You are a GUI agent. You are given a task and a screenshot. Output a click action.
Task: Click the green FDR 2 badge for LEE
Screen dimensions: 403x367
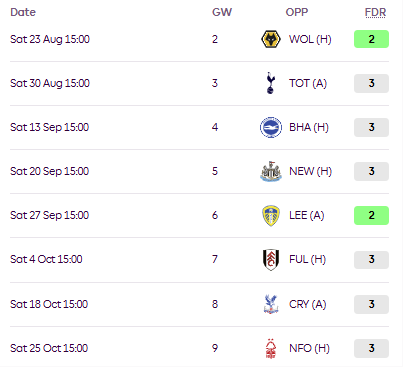click(371, 215)
